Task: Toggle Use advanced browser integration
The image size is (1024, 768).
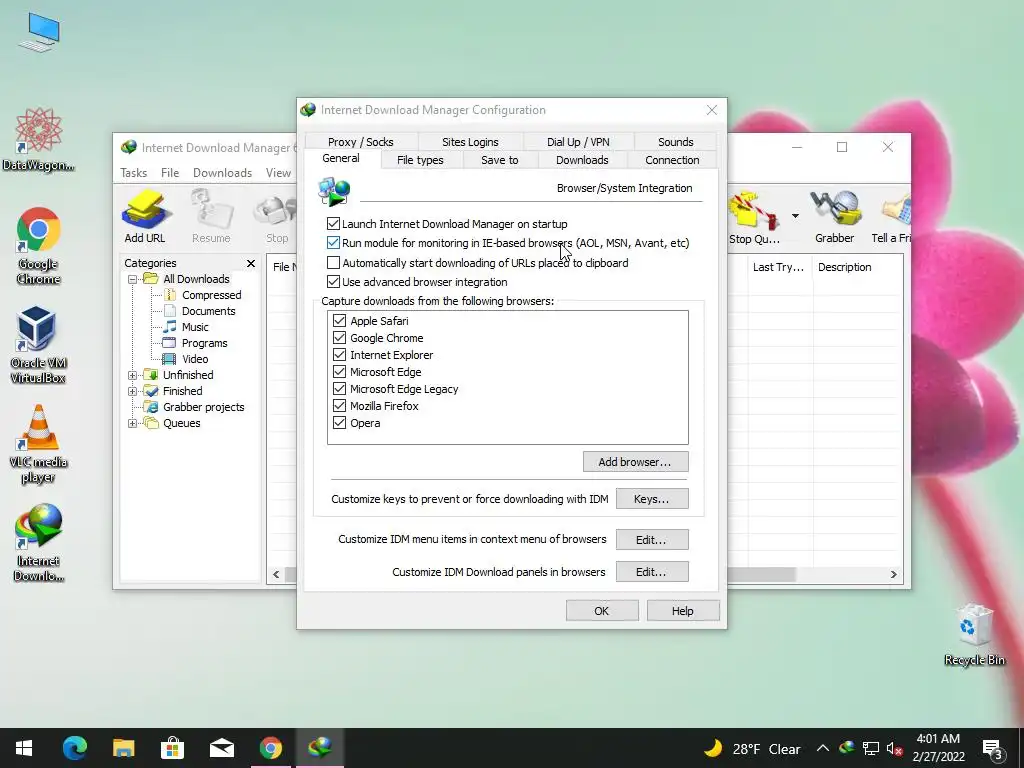Action: 333,281
